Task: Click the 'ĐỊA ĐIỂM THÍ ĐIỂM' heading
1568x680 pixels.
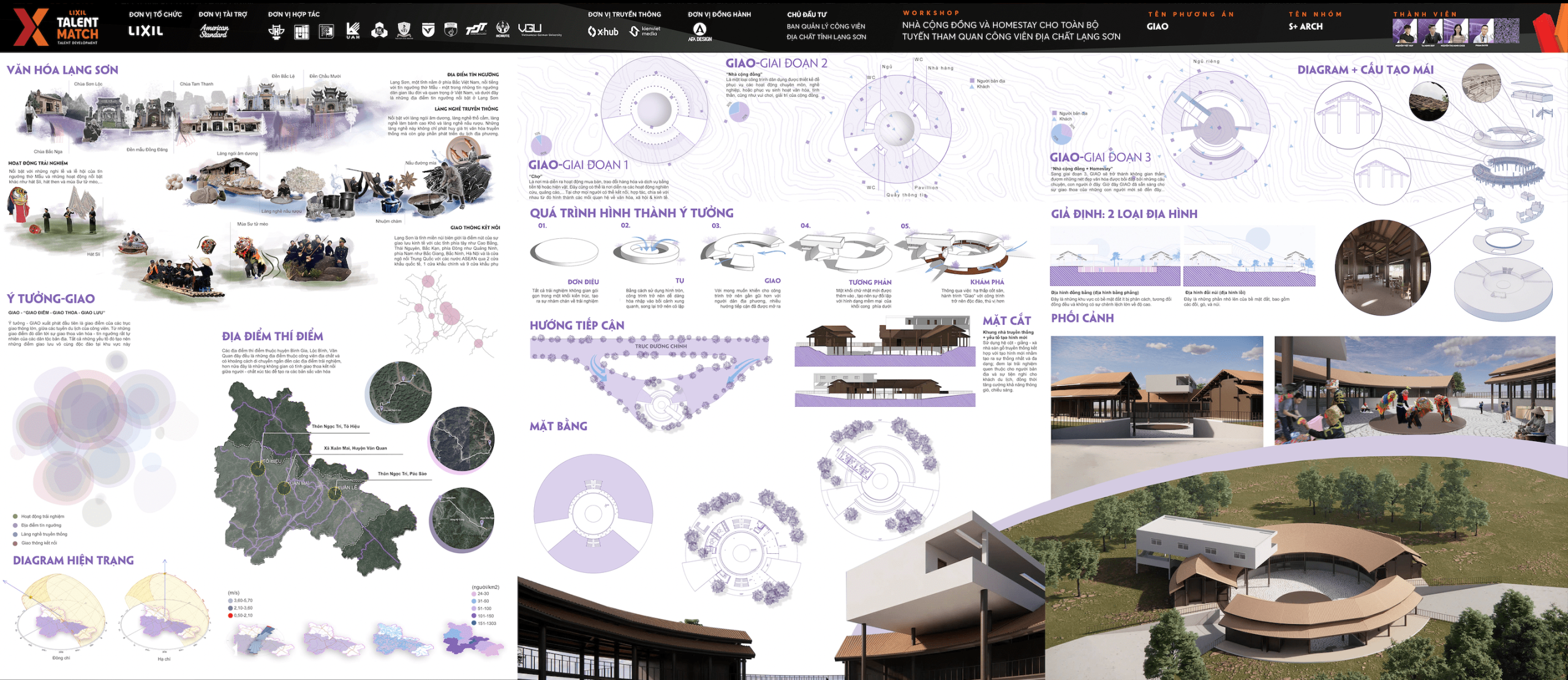Action: click(273, 336)
